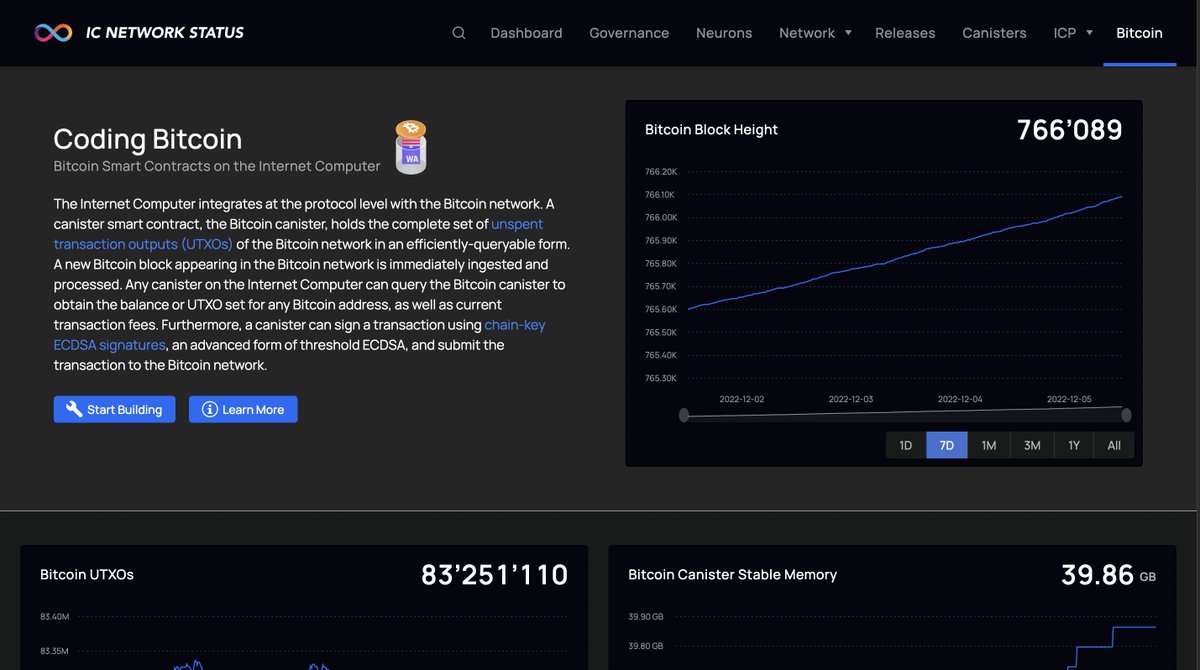Open the Network menu label
This screenshot has width=1200, height=670.
pyautogui.click(x=807, y=33)
